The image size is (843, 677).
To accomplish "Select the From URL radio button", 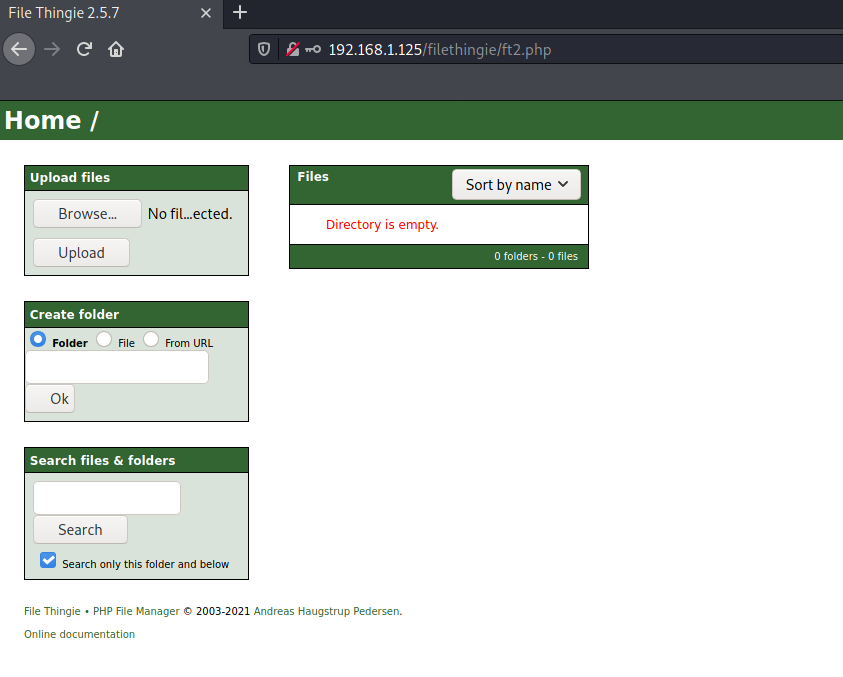I will [151, 340].
